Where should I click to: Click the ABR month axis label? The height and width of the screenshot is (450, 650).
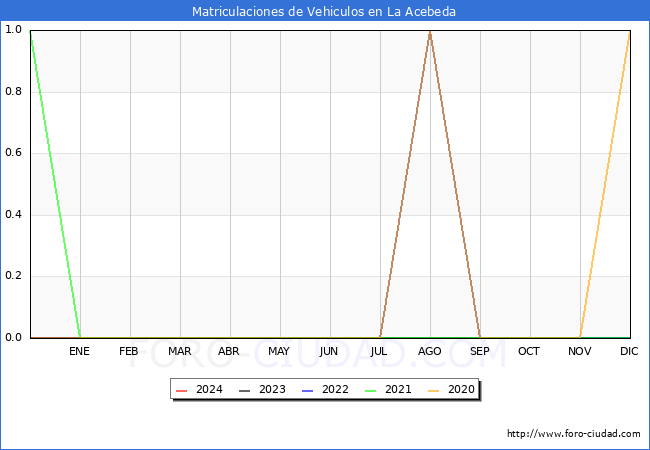pos(229,351)
